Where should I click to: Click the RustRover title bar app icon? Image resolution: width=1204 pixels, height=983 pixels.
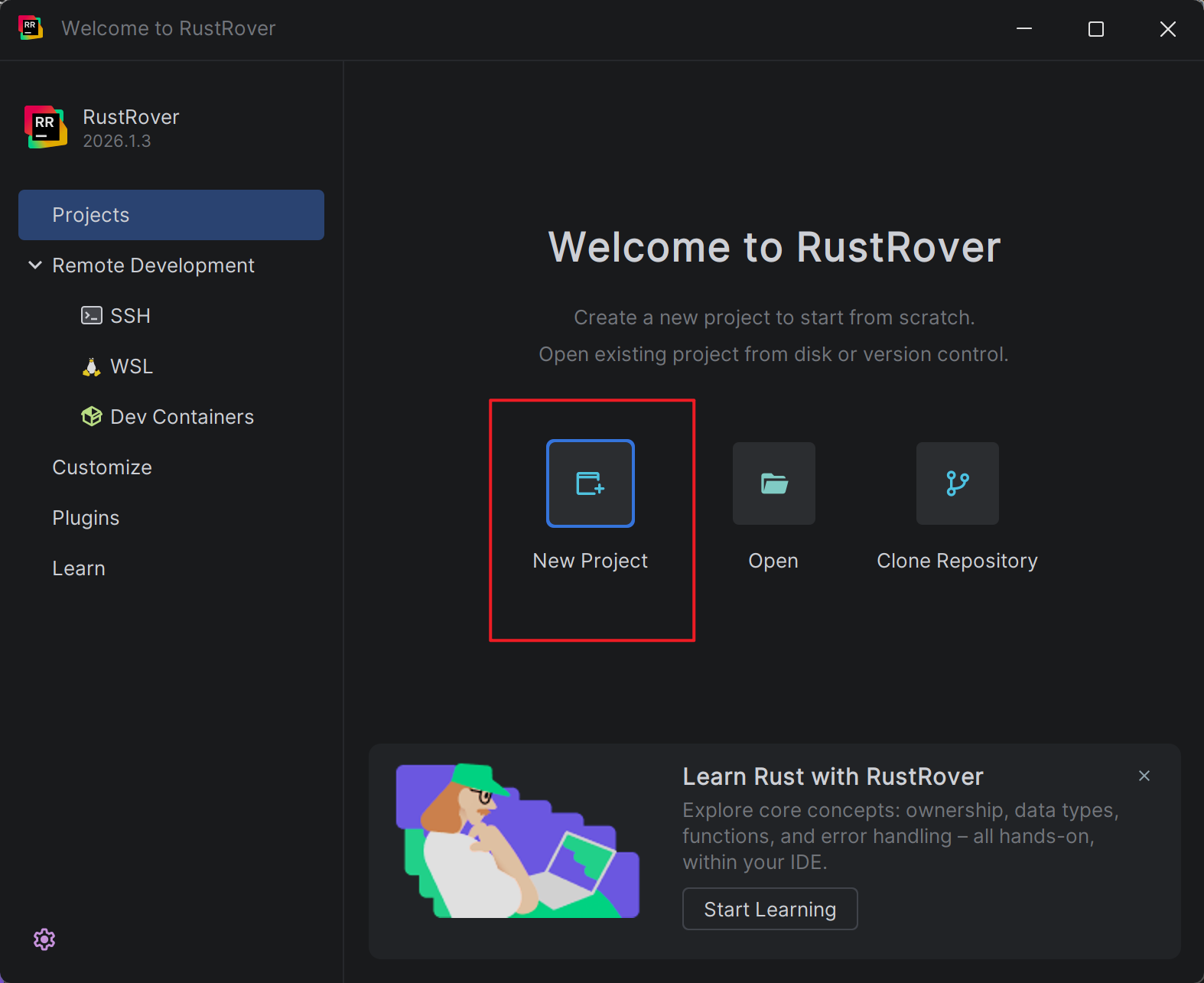[31, 28]
